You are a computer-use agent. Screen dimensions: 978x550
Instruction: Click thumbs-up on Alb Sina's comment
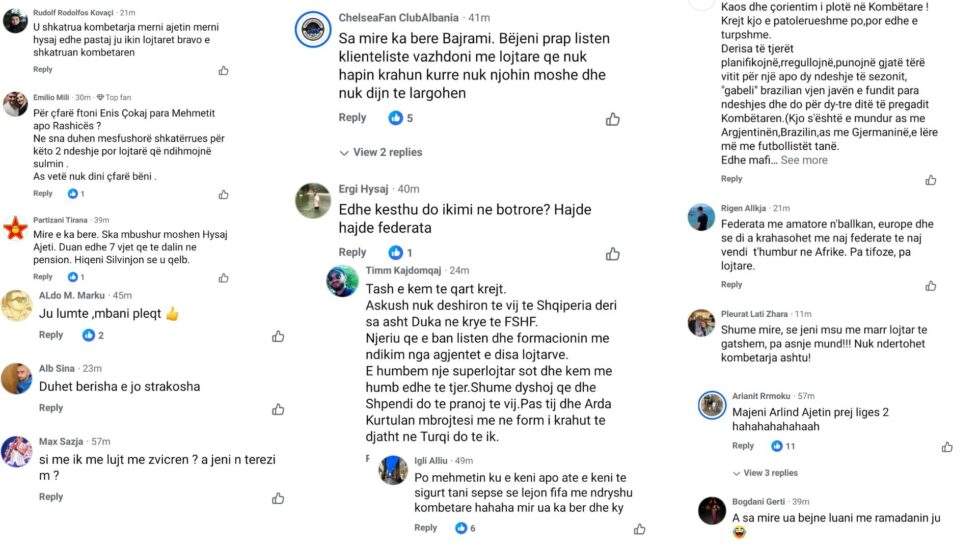coord(278,409)
